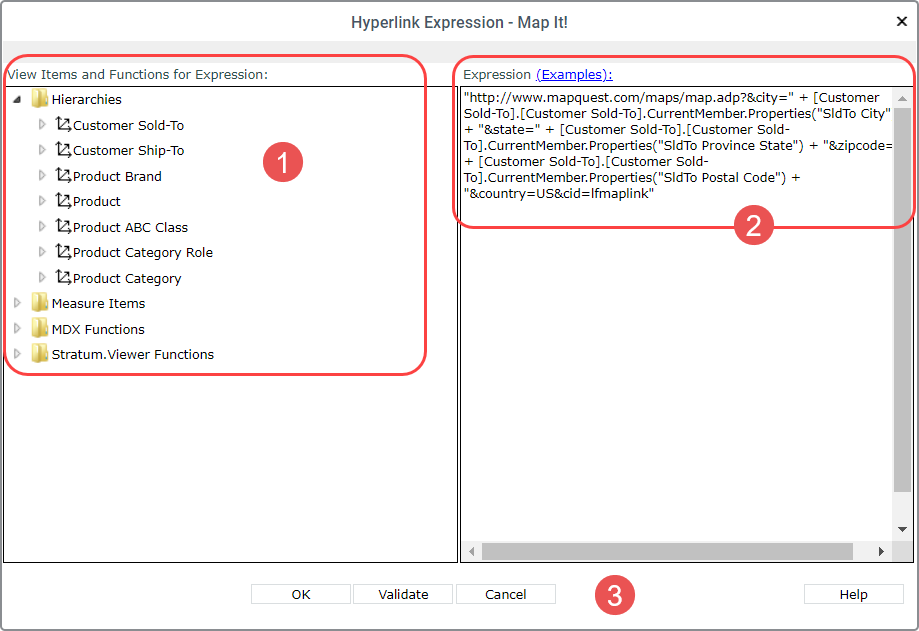Select Product Brand label in tree
This screenshot has height=631, width=919.
tap(117, 176)
